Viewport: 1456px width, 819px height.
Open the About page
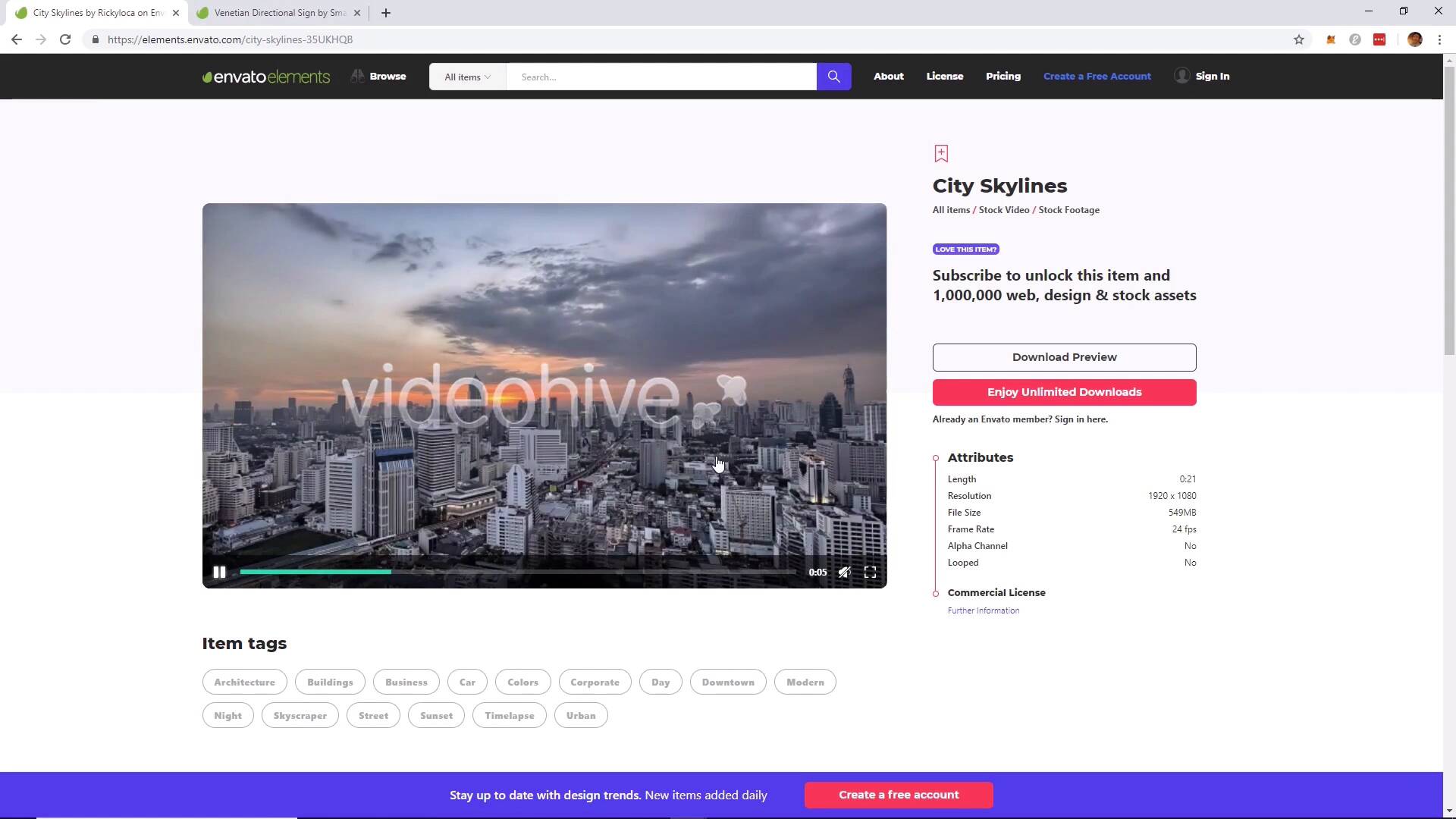[x=888, y=76]
